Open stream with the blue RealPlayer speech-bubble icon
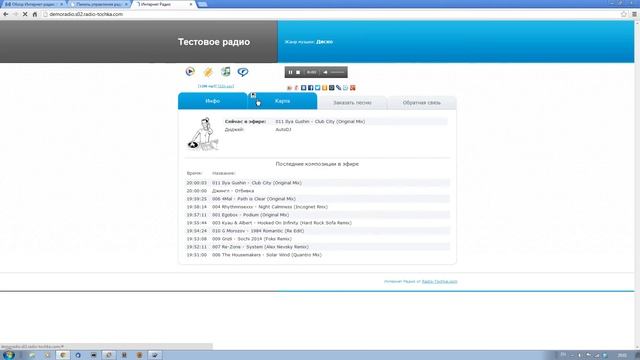The width and height of the screenshot is (640, 360). [x=243, y=72]
